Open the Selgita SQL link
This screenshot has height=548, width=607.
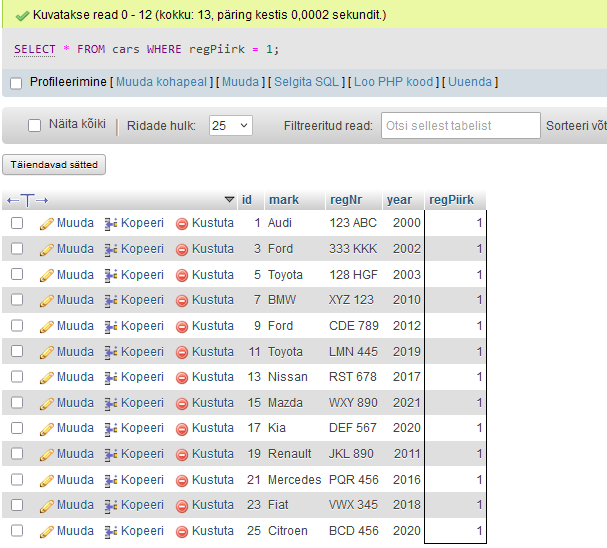tap(307, 82)
